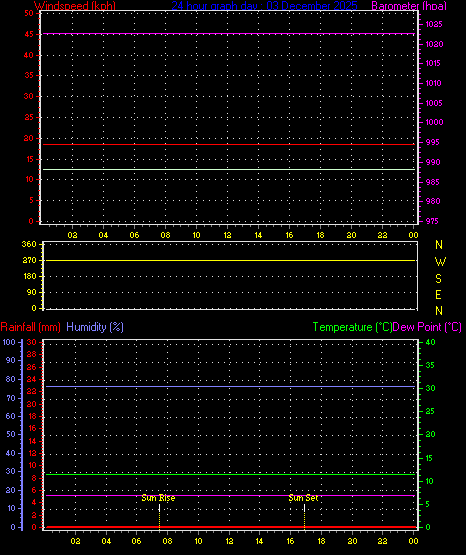This screenshot has width=466, height=555.
Task: Click the '1000' barometer axis value
Action: click(x=434, y=122)
